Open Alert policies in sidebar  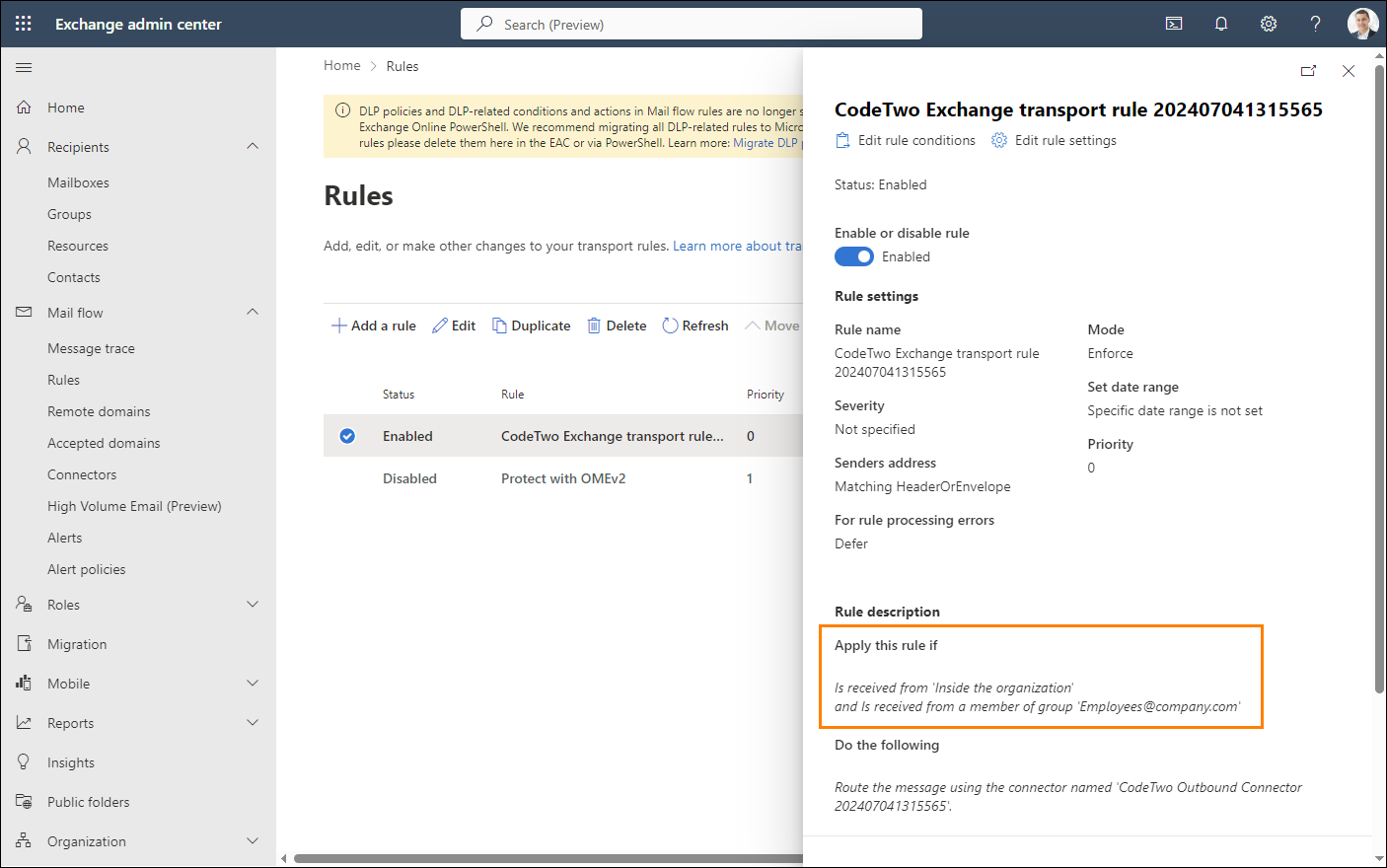click(x=87, y=569)
